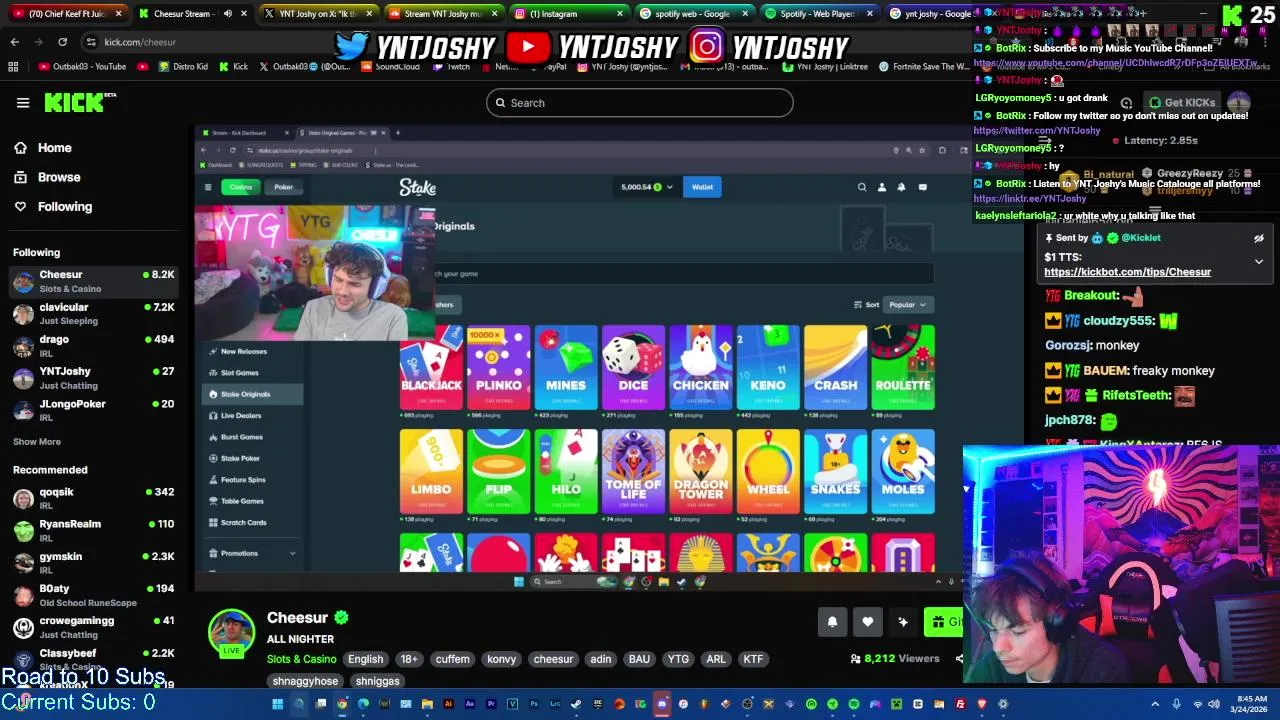1280x720 pixels.
Task: Switch to spotify web Google tab
Action: (x=692, y=14)
